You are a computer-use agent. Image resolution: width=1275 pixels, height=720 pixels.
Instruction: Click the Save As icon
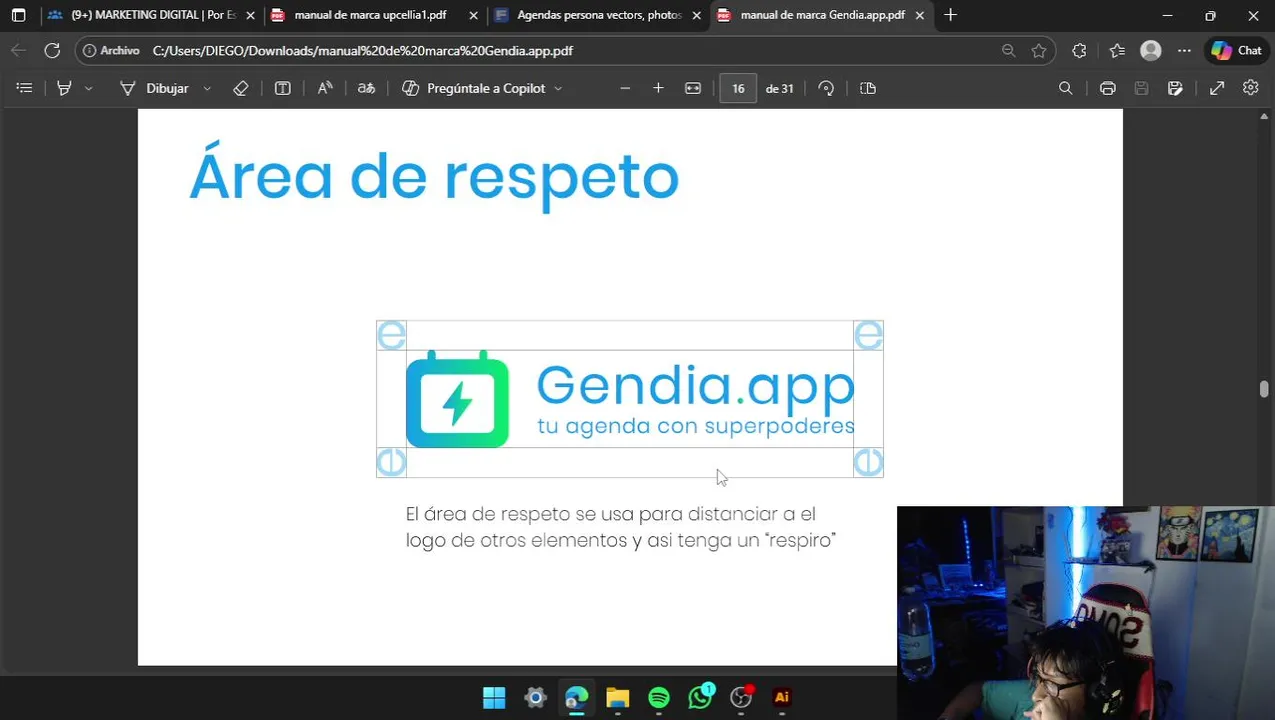coord(1175,88)
